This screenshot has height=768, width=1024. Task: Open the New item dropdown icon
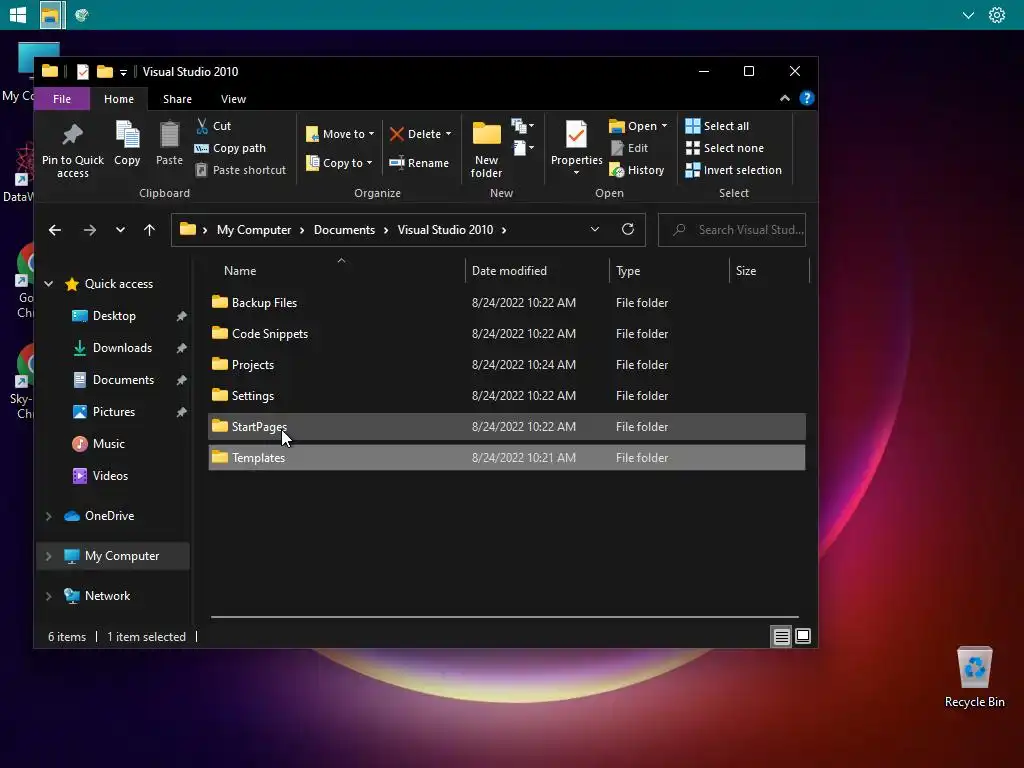click(522, 125)
